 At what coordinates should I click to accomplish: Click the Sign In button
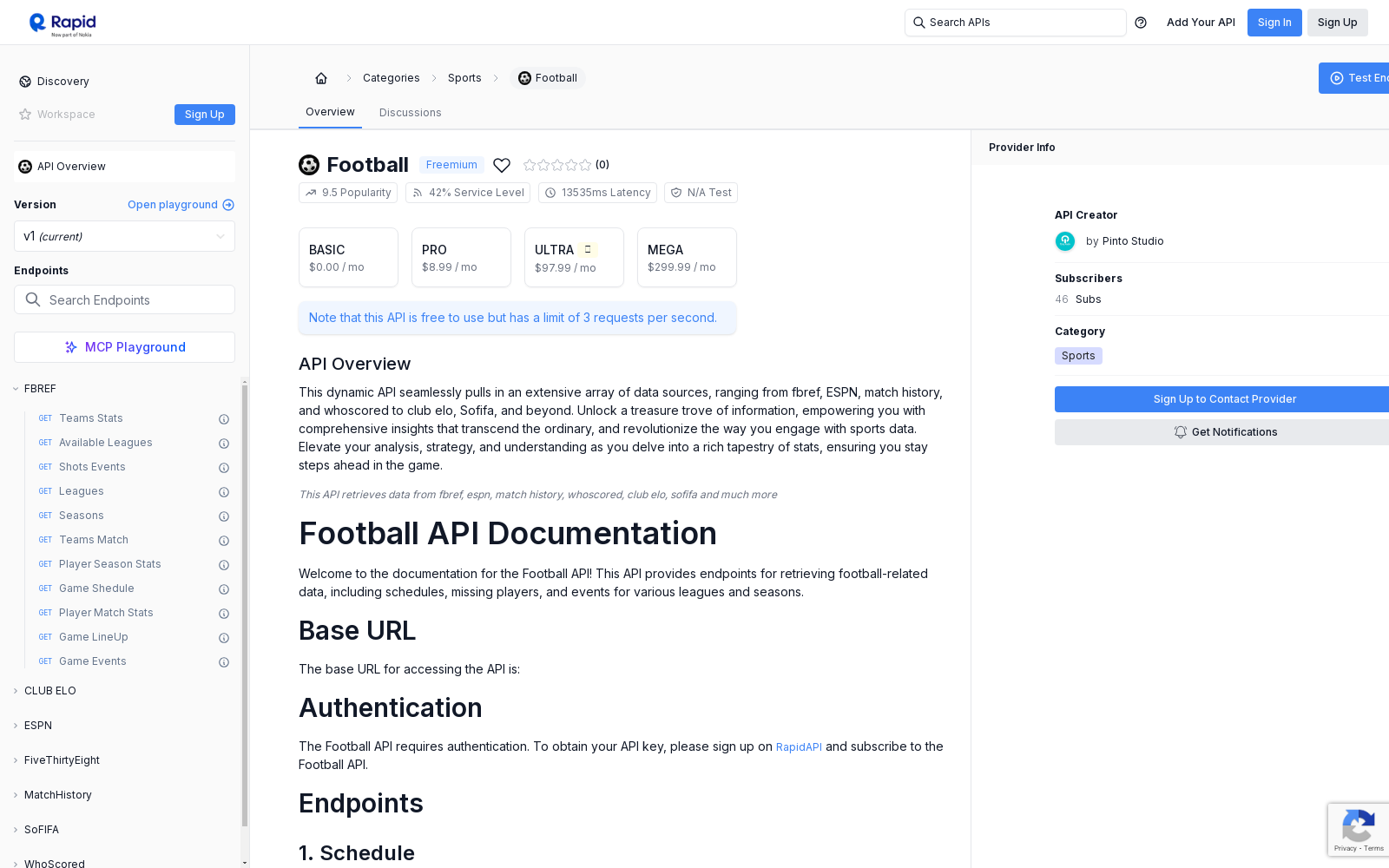coord(1274,23)
